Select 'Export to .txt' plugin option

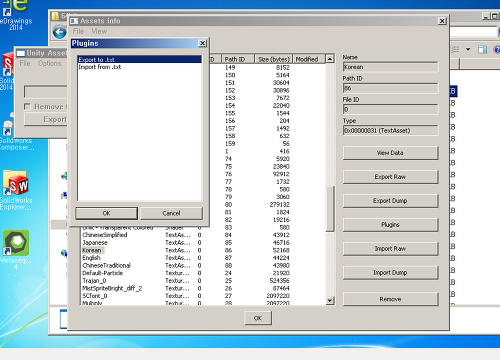point(140,60)
